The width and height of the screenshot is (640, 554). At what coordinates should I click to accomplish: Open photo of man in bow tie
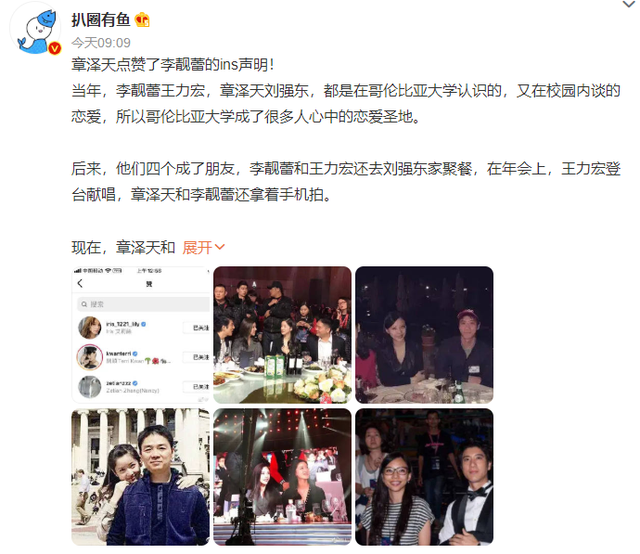pos(424,476)
